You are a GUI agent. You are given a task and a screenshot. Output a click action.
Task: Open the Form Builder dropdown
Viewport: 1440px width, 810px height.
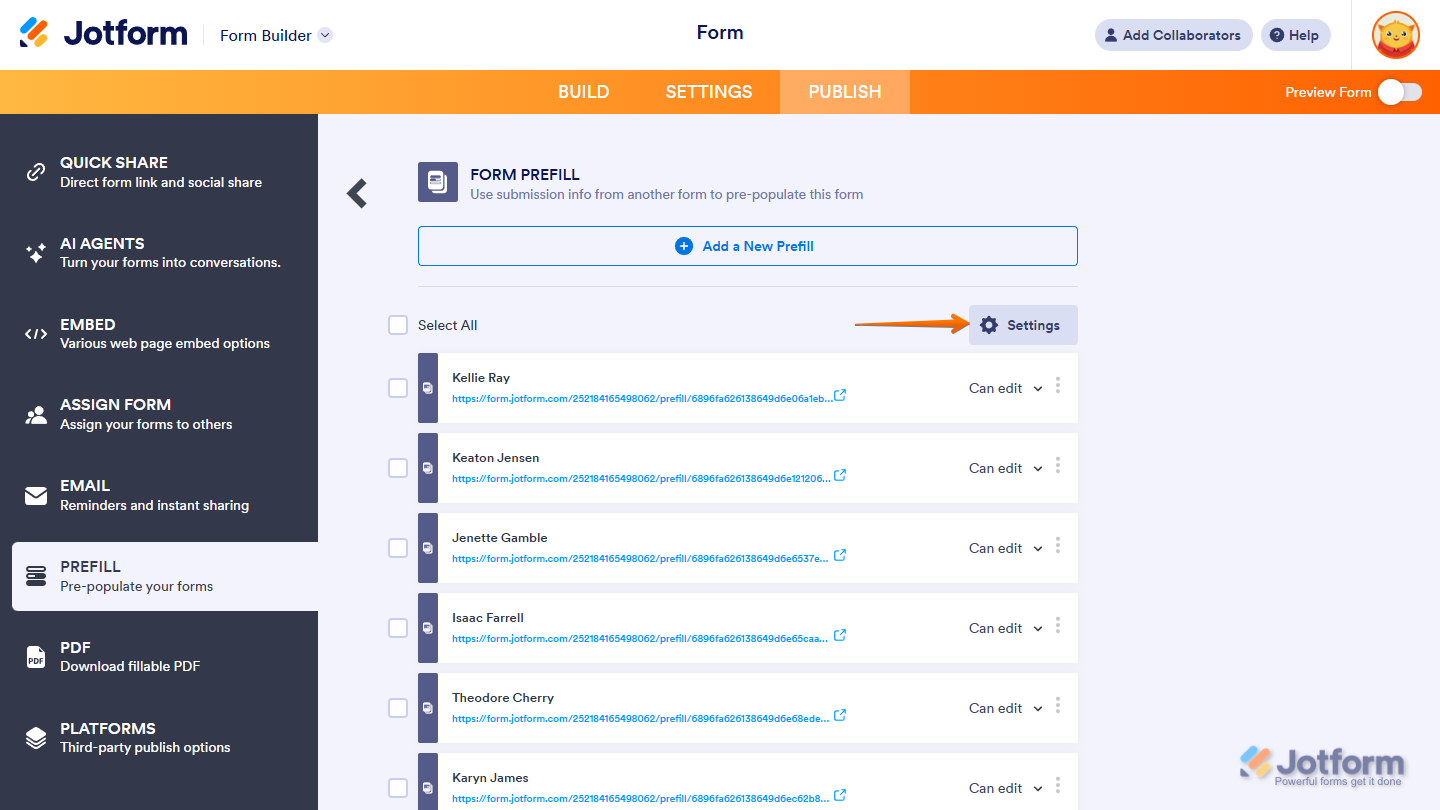click(x=275, y=35)
